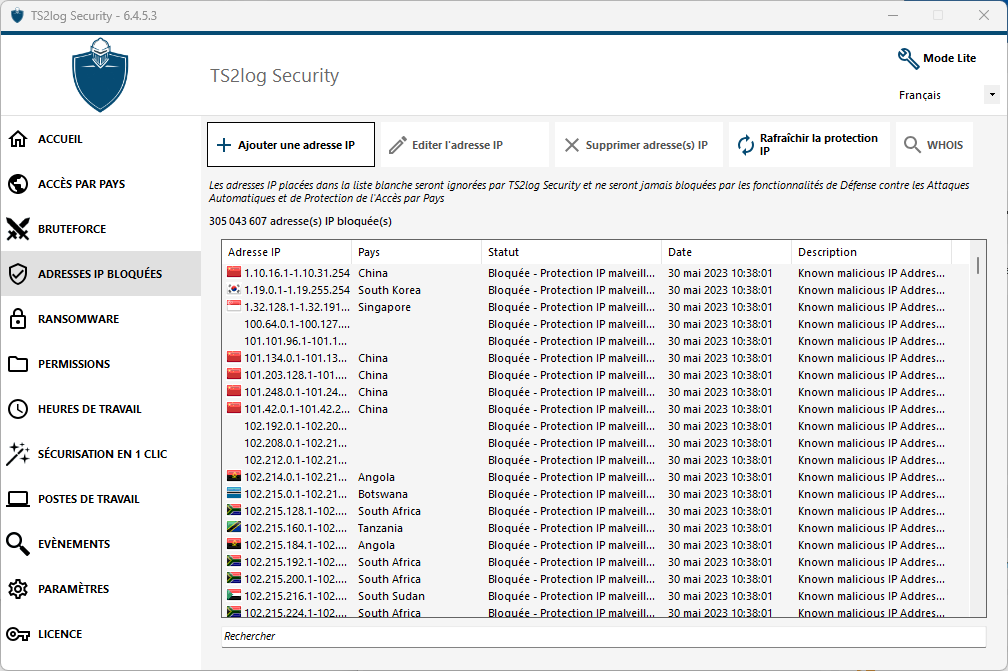Go to ACCÈS PAR PAYS section
Screen dimensions: 1008x671
(x=82, y=184)
